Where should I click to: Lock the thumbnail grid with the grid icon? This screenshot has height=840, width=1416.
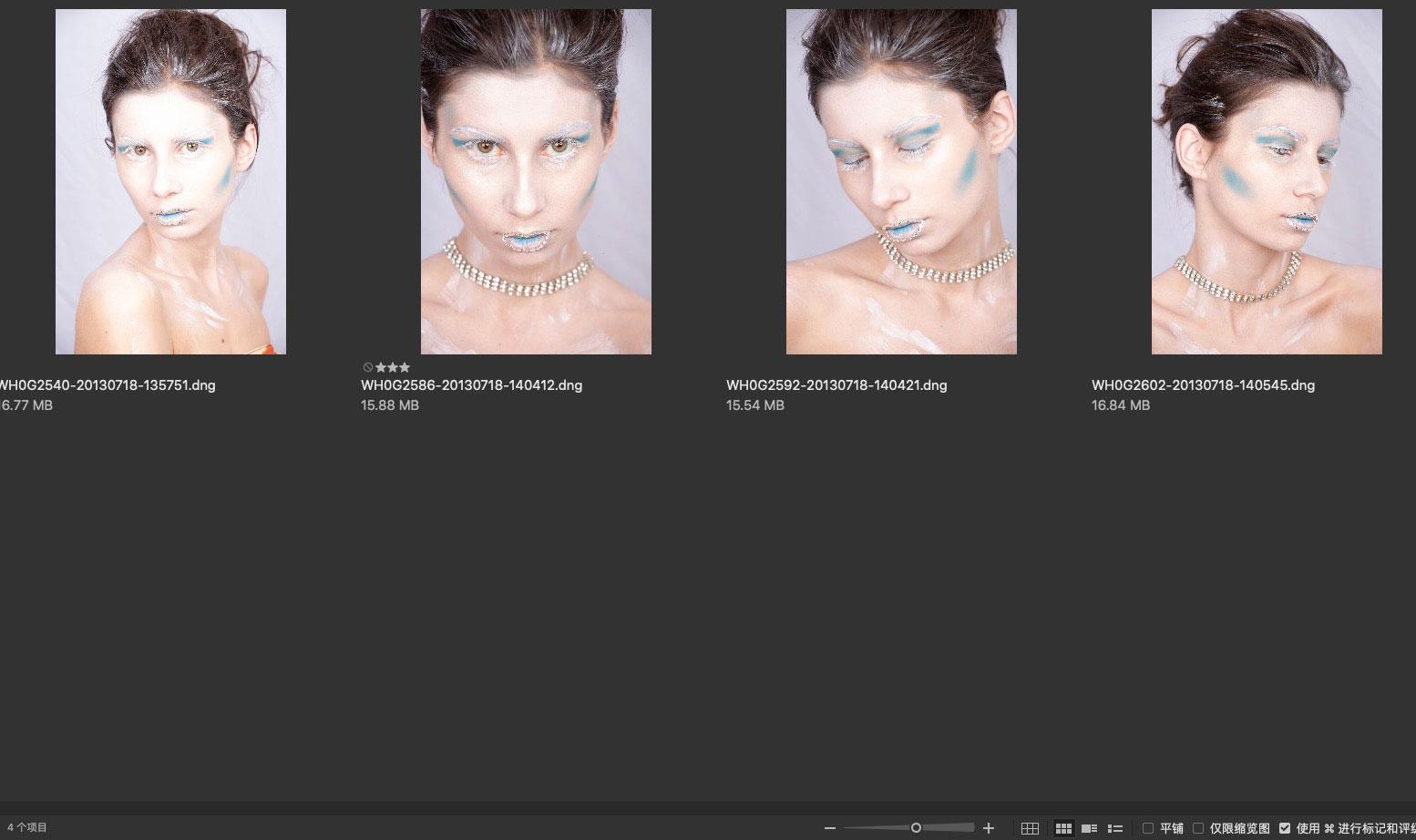tap(1030, 828)
